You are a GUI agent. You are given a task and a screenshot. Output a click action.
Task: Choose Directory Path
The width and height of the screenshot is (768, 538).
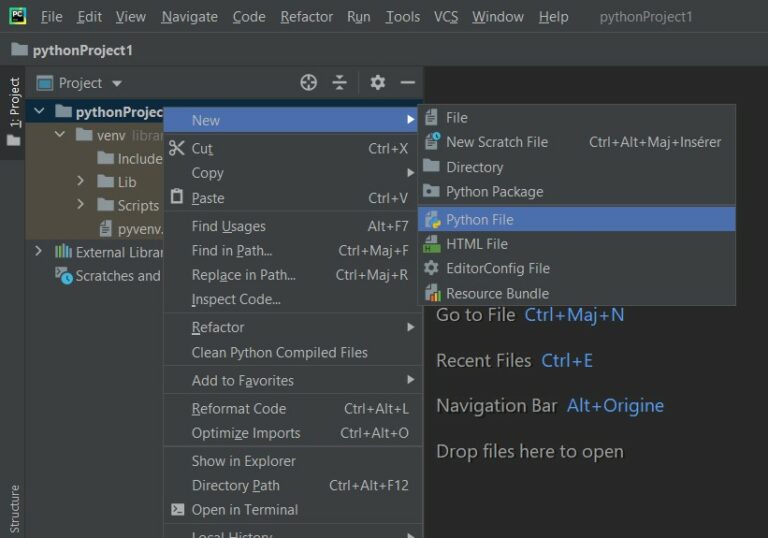coord(290,485)
